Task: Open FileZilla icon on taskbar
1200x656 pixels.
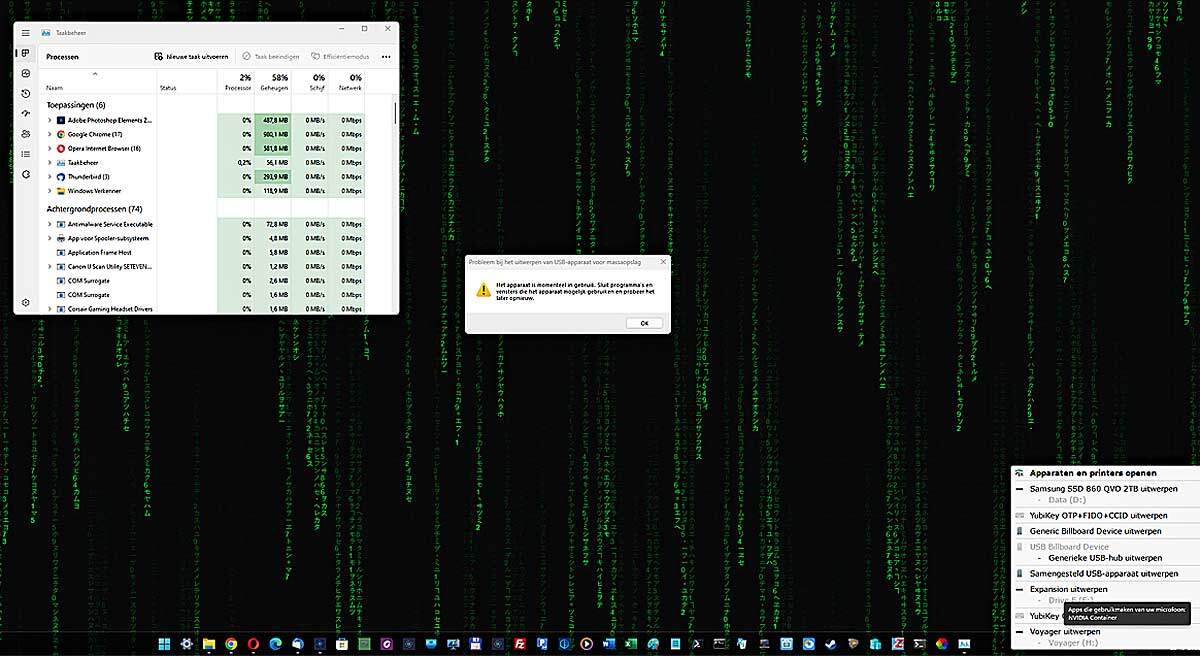Action: coord(520,643)
